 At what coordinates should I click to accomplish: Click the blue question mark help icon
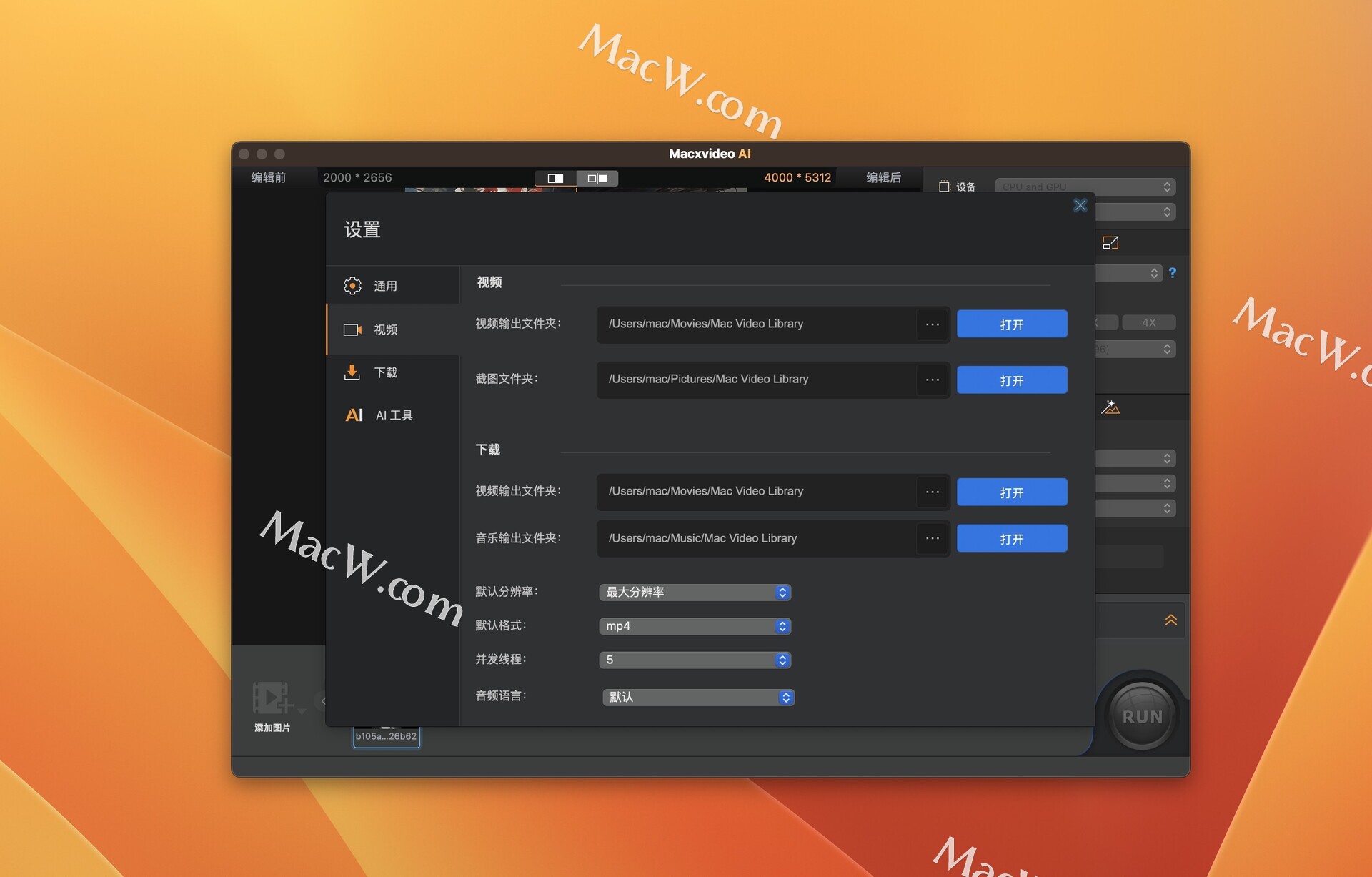point(1172,273)
